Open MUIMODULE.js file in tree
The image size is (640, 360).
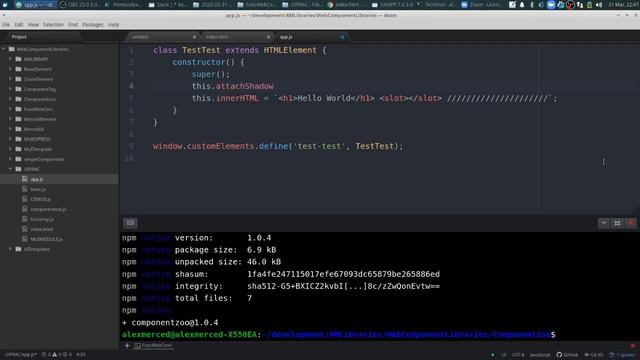47,239
